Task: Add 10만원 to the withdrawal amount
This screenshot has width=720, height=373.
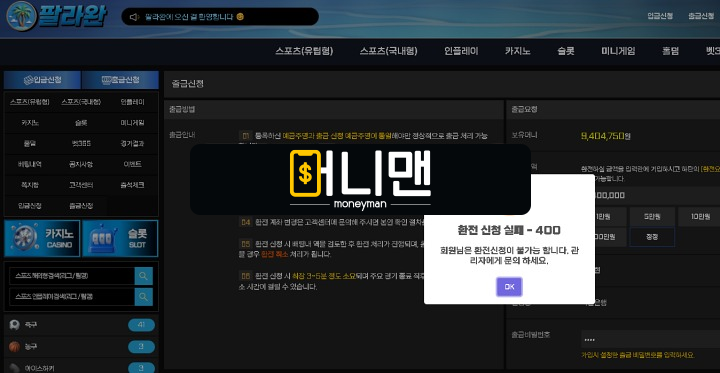Action: (700, 217)
